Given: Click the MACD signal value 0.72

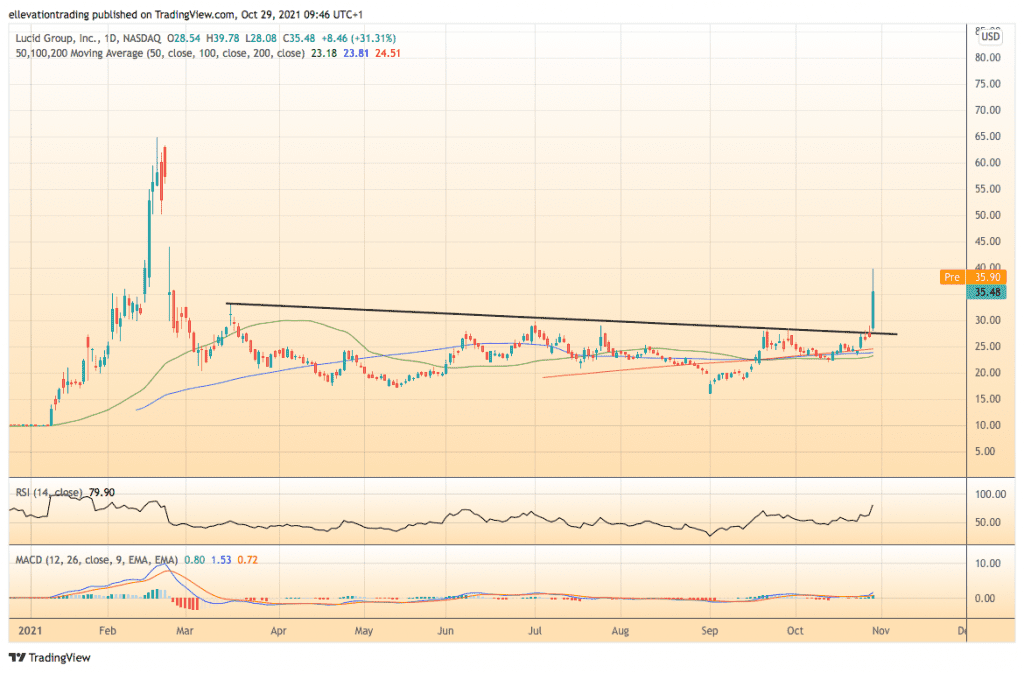Looking at the screenshot, I should pos(248,560).
